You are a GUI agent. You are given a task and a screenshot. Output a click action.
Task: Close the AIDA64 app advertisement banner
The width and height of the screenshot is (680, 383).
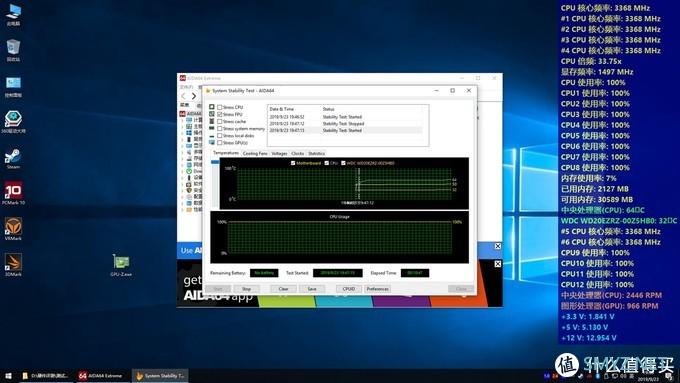(x=498, y=264)
